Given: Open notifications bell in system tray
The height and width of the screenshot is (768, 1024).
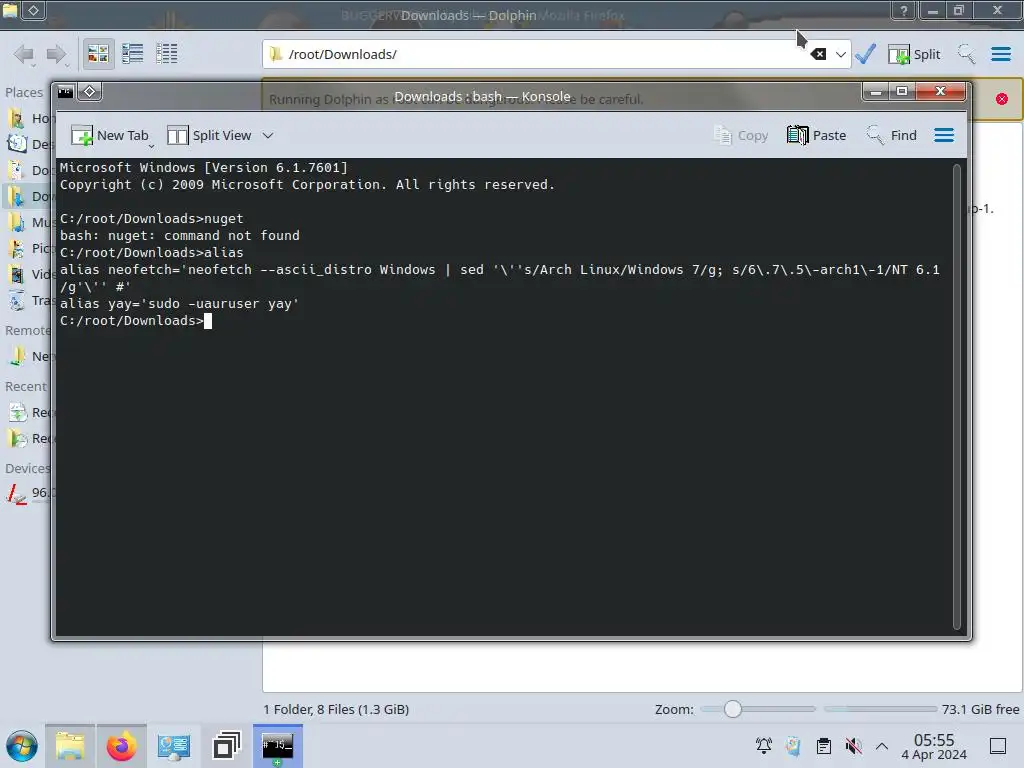Looking at the screenshot, I should pyautogui.click(x=763, y=746).
